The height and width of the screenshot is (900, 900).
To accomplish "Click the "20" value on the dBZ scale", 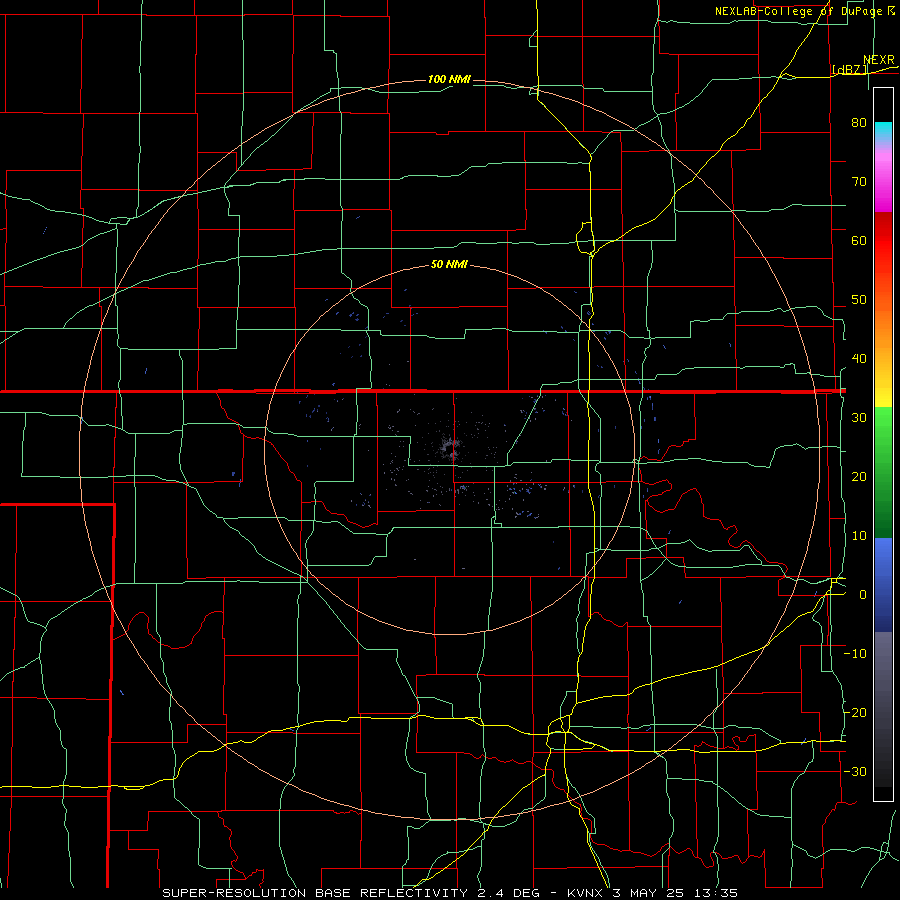I will (859, 477).
